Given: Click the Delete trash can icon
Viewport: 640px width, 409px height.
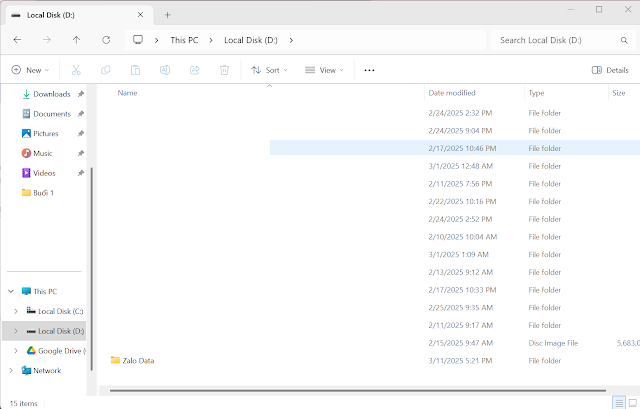Looking at the screenshot, I should pyautogui.click(x=225, y=70).
